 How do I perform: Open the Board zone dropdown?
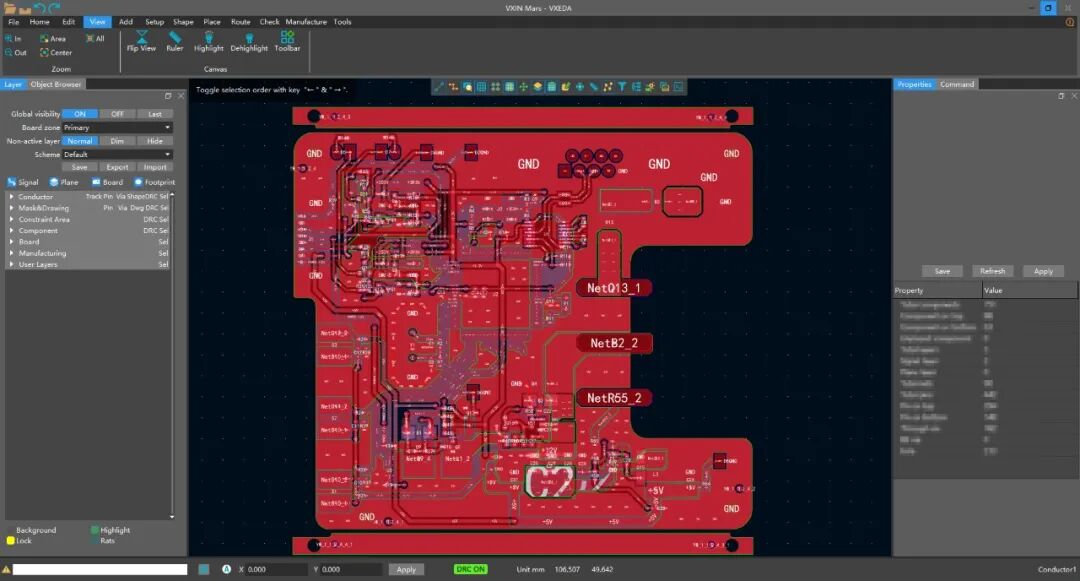point(117,127)
